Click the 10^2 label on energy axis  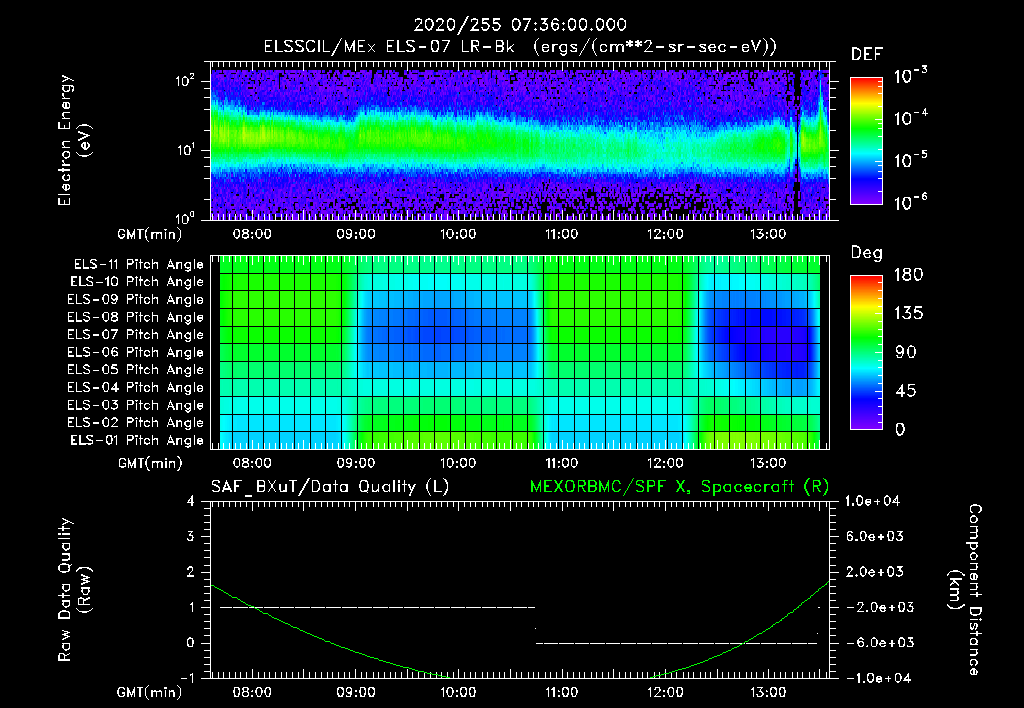click(x=185, y=80)
